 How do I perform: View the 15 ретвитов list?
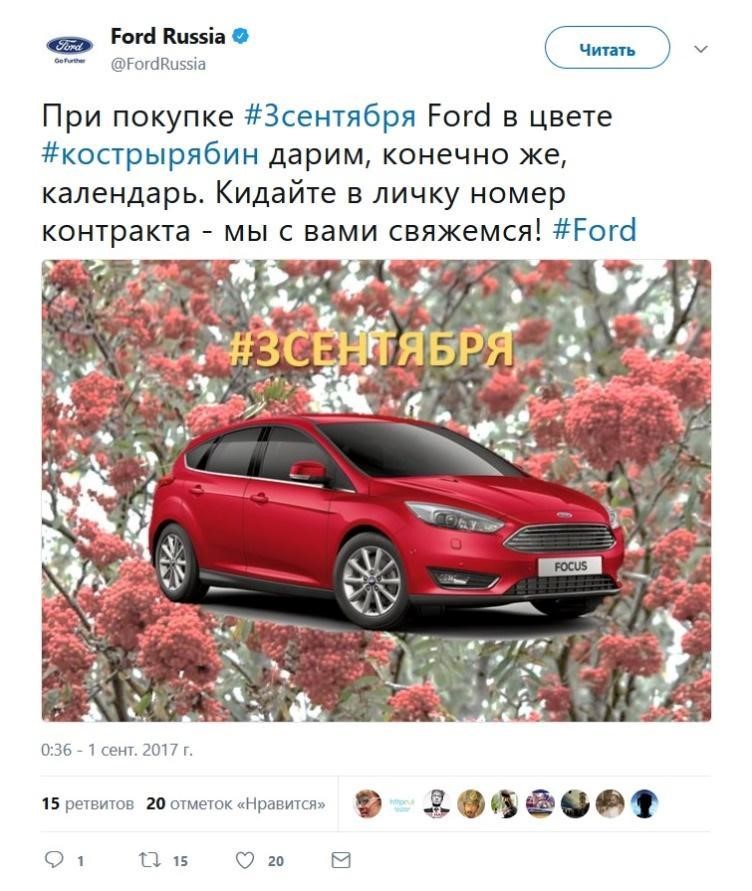pyautogui.click(x=88, y=803)
